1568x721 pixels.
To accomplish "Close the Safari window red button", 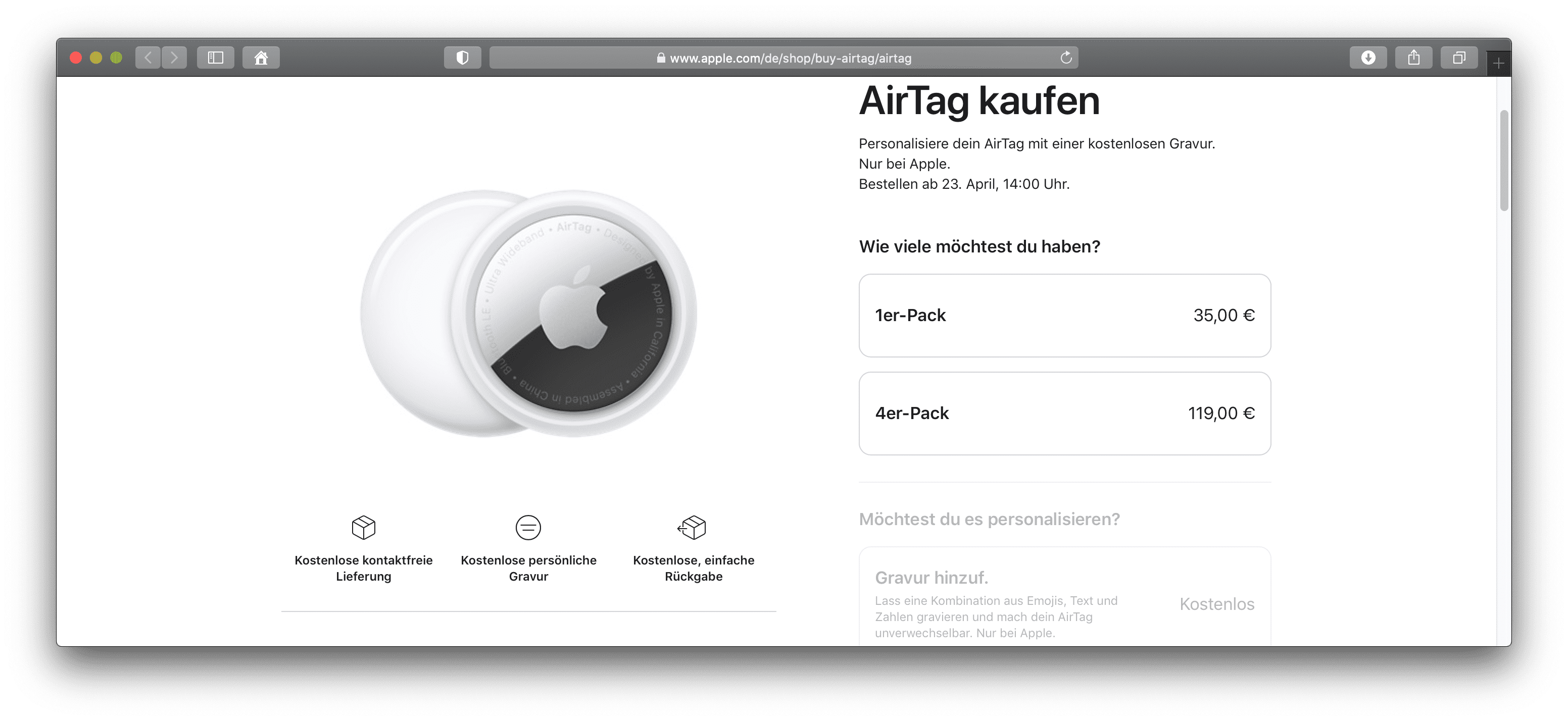I will (x=76, y=58).
